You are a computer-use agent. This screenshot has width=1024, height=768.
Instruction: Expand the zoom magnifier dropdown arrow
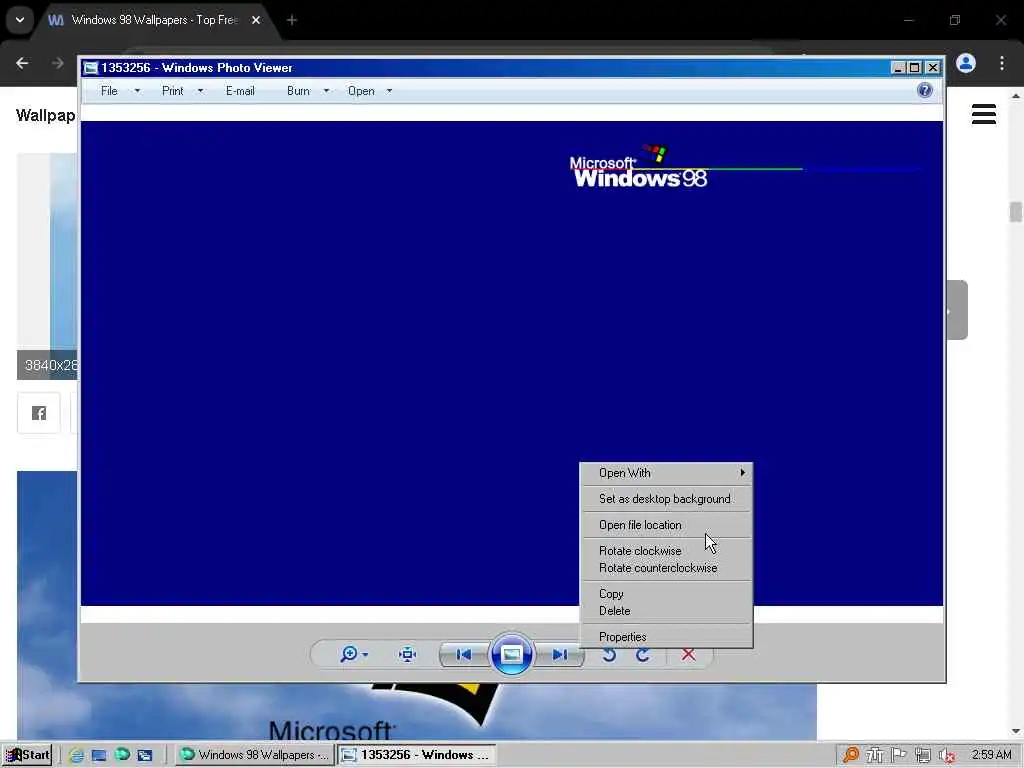pos(365,654)
